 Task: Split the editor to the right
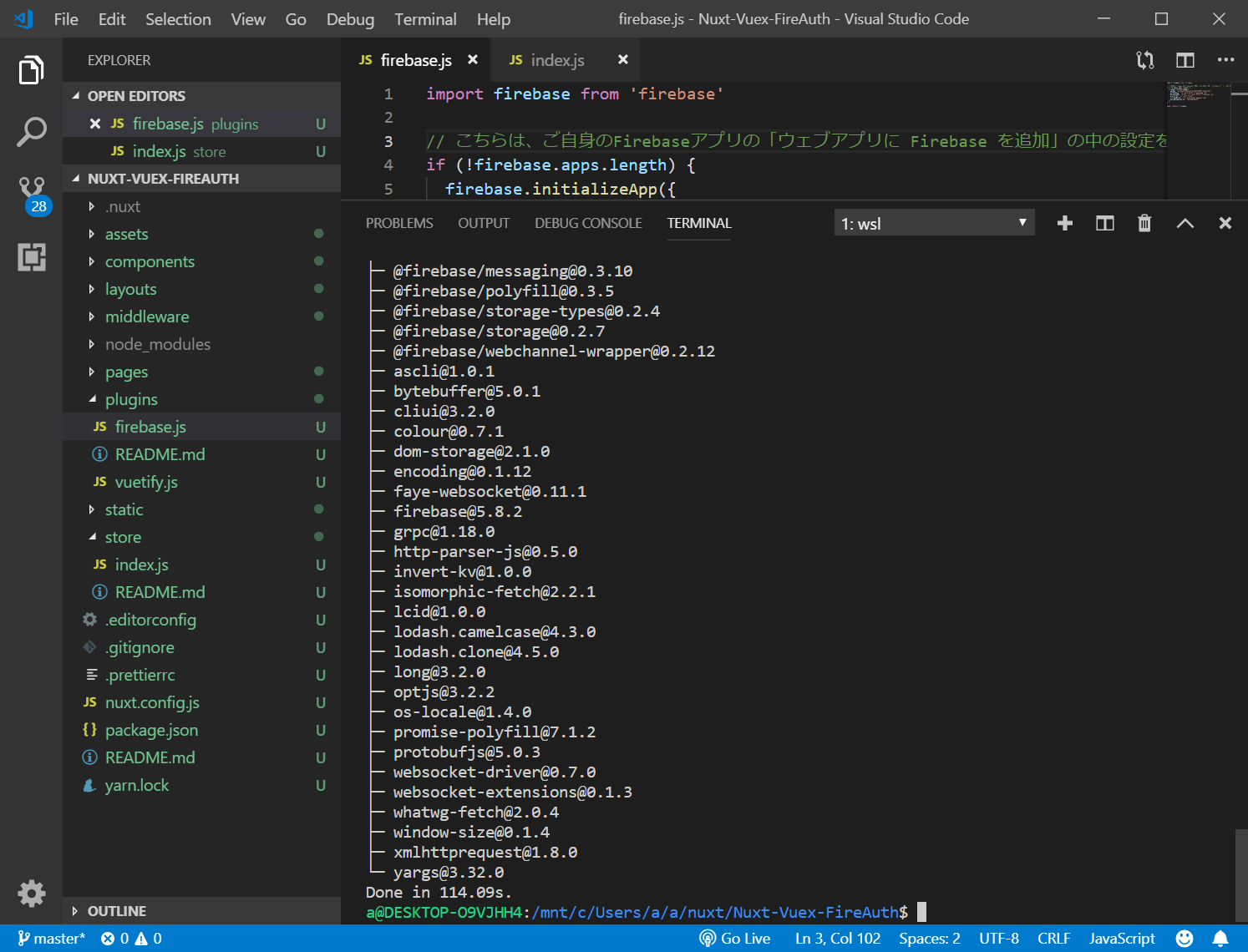pyautogui.click(x=1185, y=60)
